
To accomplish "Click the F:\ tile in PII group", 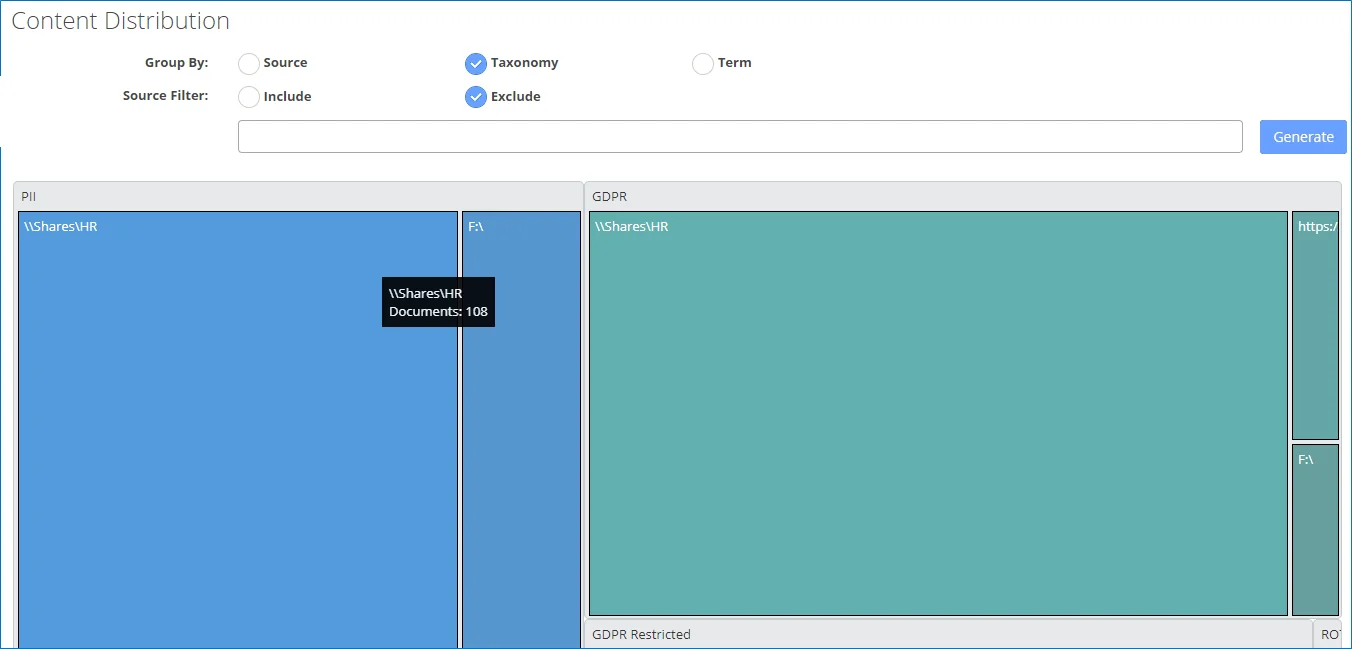I will [x=521, y=430].
